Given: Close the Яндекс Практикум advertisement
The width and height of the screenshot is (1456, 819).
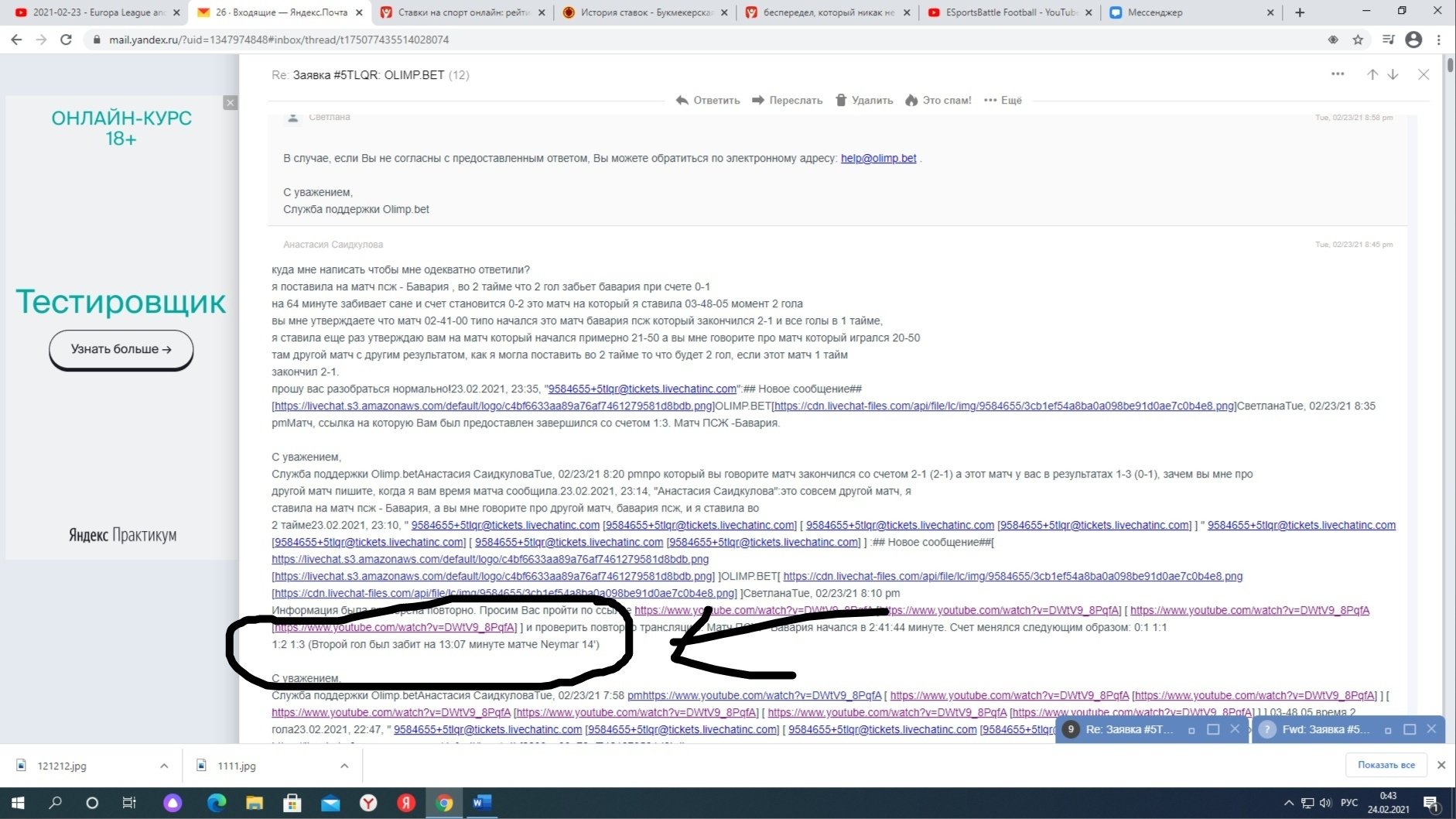Looking at the screenshot, I should pos(230,103).
